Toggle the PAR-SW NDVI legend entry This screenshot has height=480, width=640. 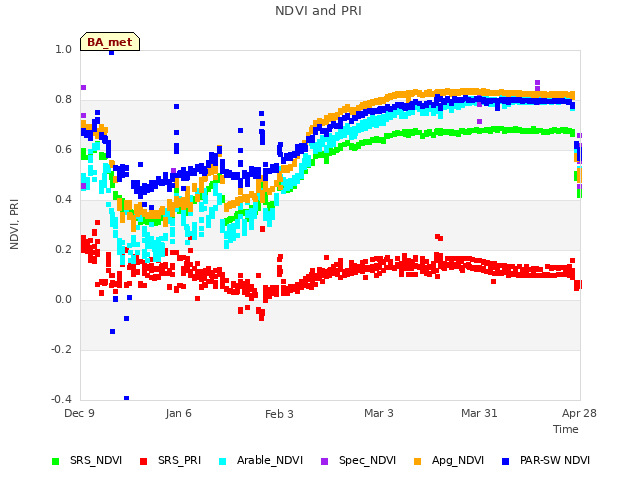(x=546, y=460)
